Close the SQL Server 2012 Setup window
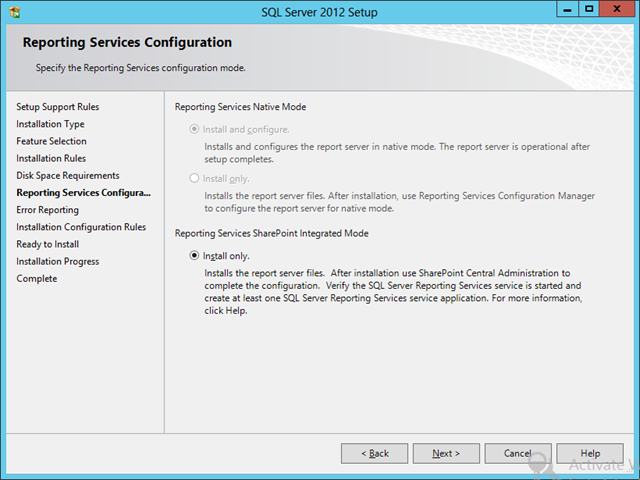The height and width of the screenshot is (480, 640). [x=617, y=9]
